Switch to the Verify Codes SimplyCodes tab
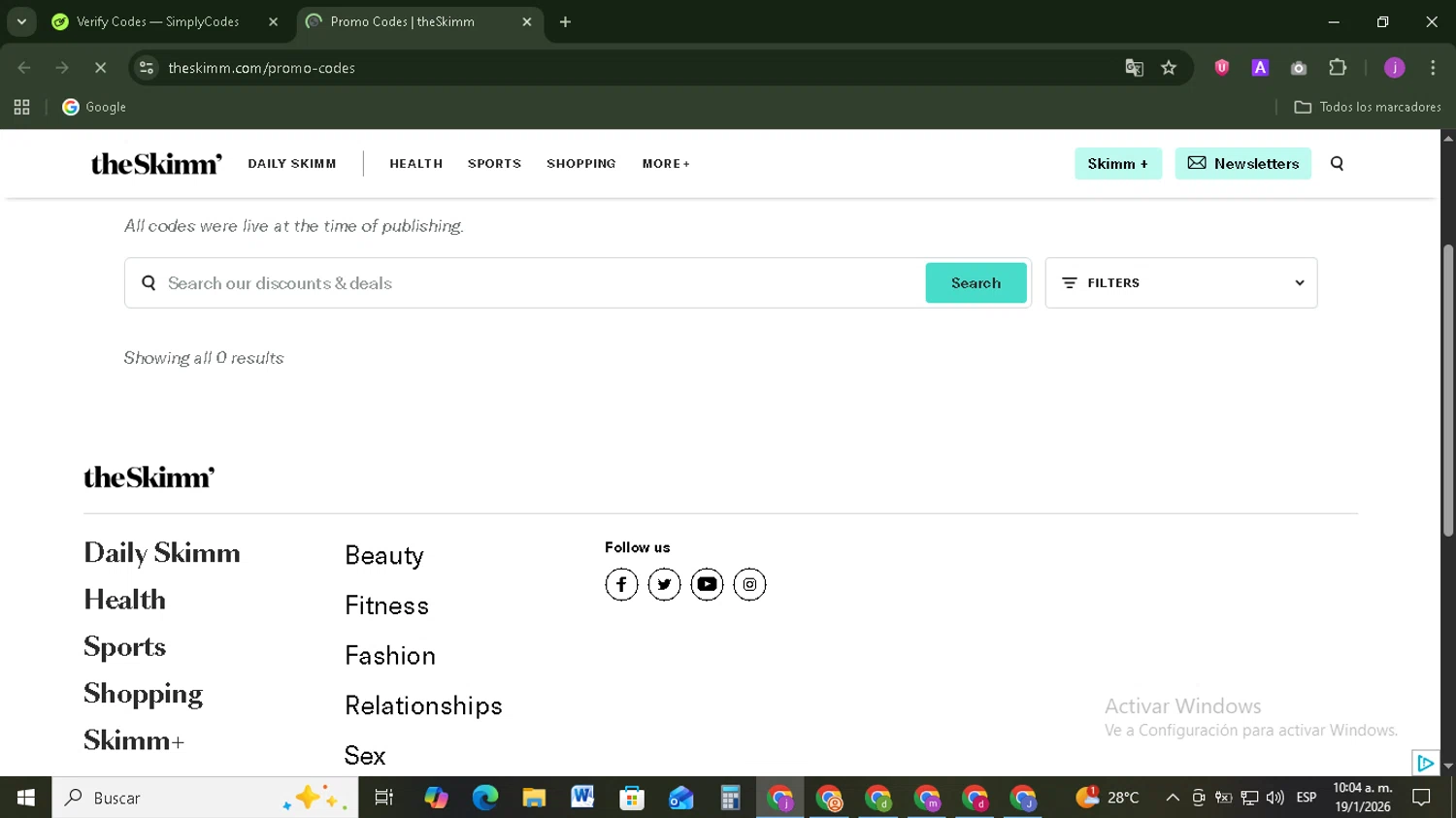This screenshot has height=818, width=1456. coord(167,21)
